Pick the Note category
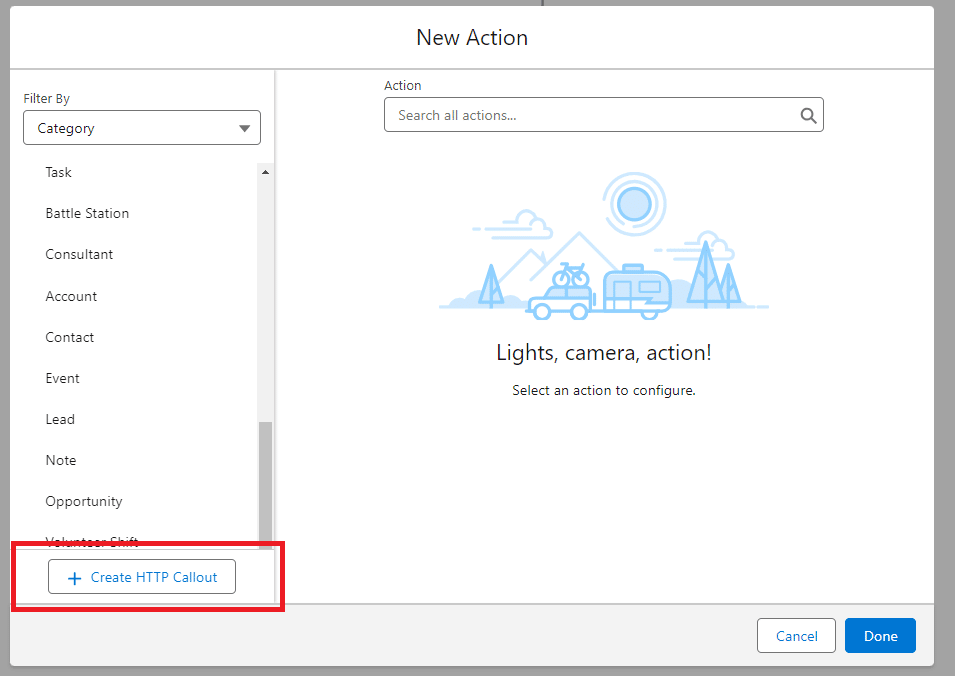 point(61,460)
